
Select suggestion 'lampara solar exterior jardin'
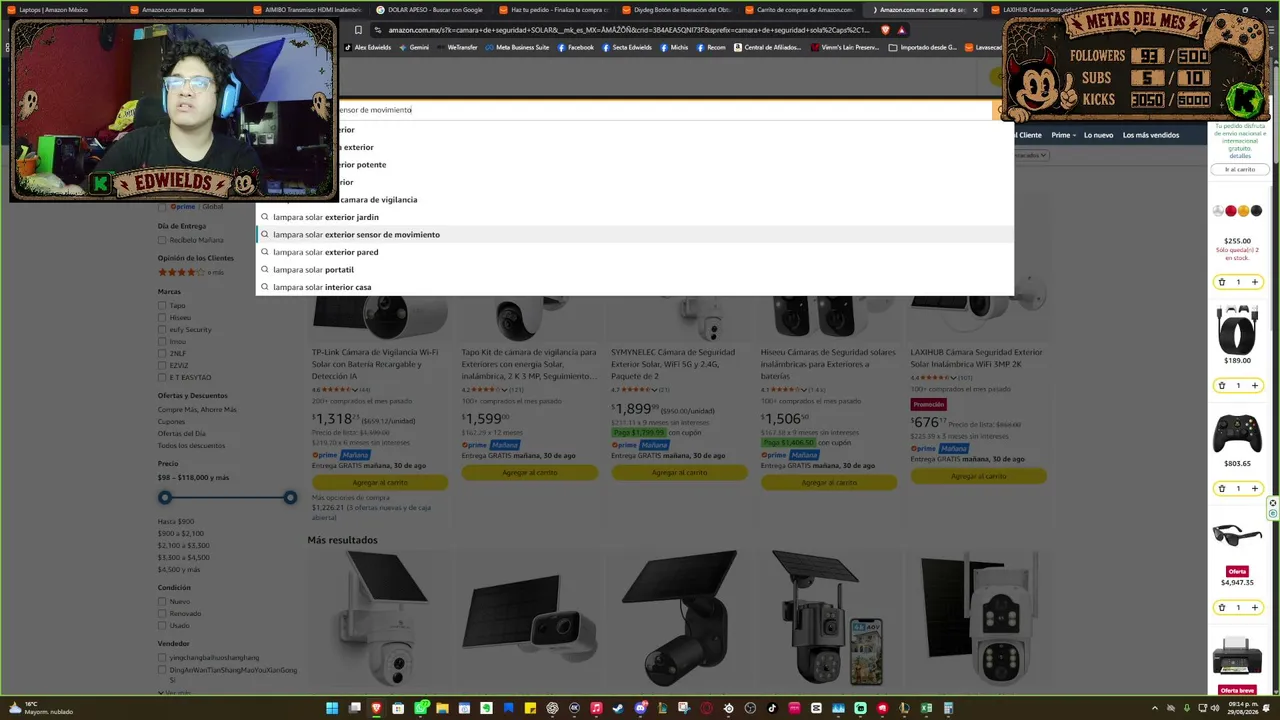pos(635,217)
